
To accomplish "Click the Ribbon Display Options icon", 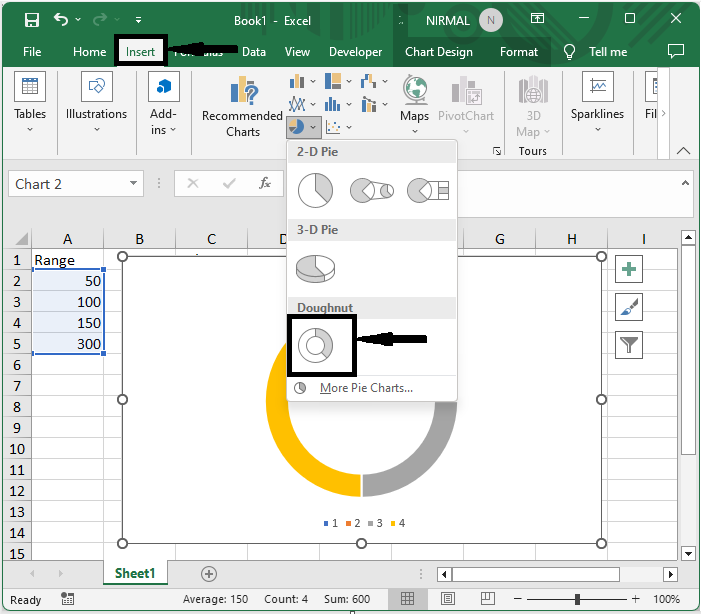I will coord(537,18).
